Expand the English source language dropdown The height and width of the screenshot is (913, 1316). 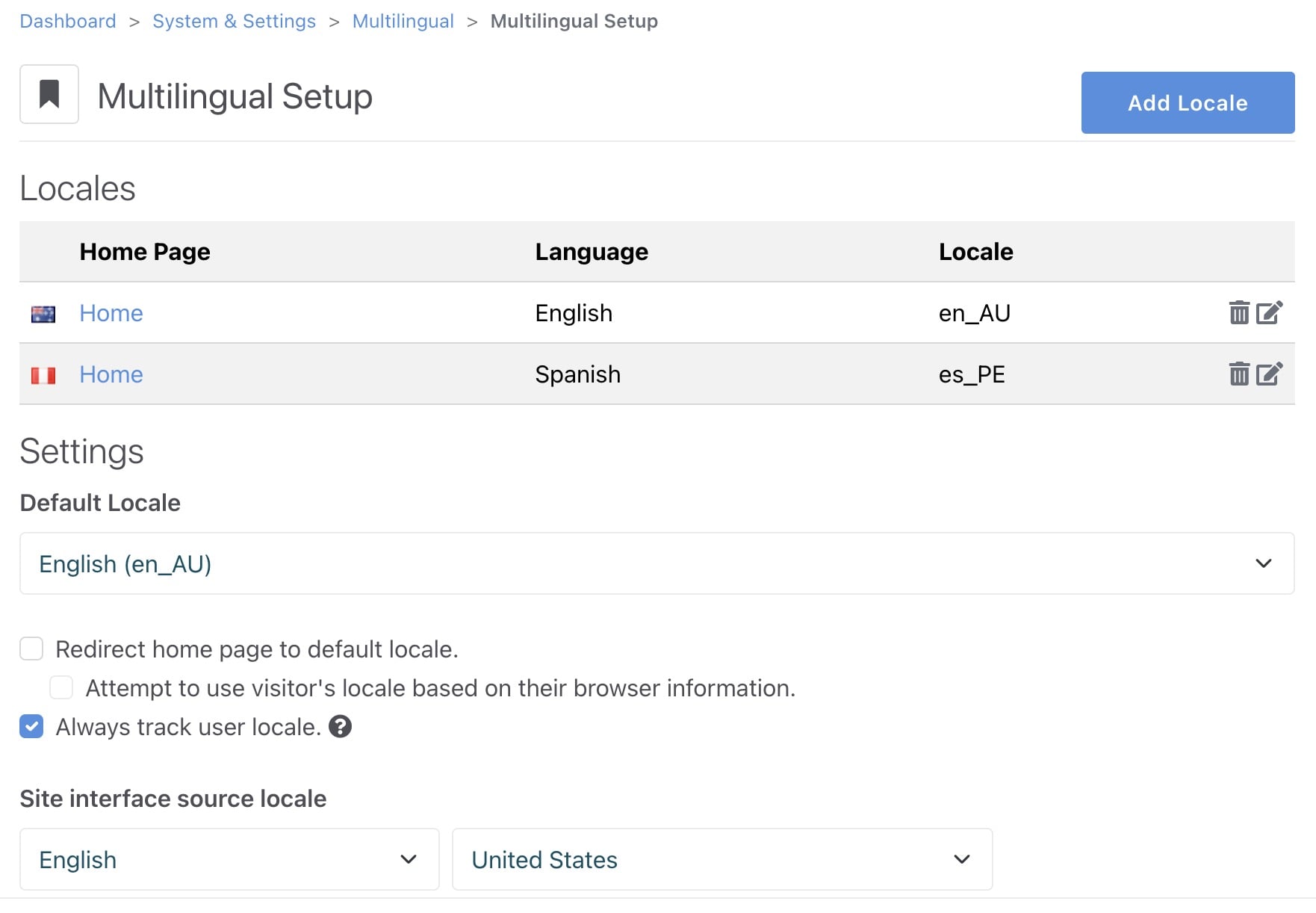[x=229, y=859]
